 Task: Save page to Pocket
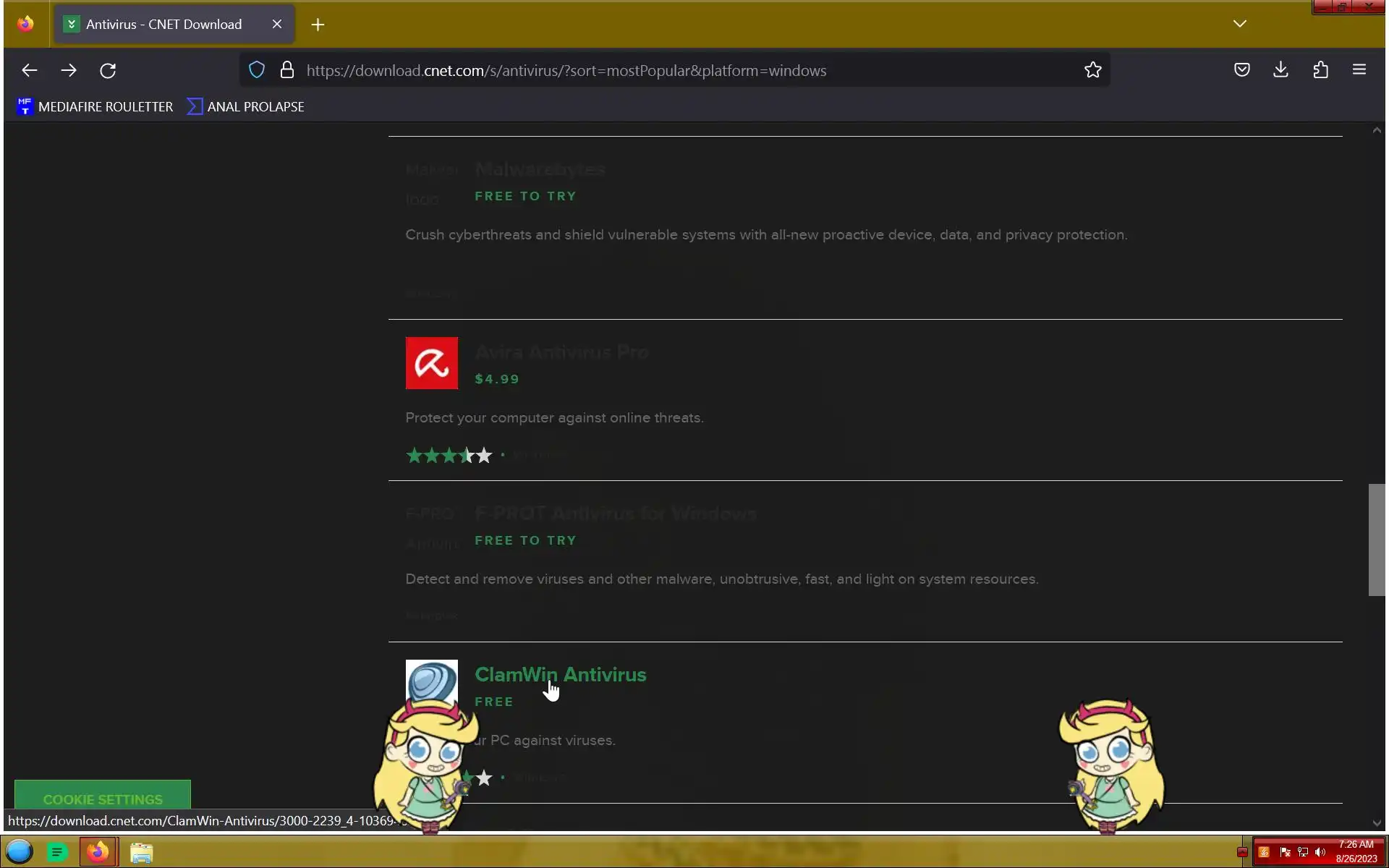pyautogui.click(x=1241, y=70)
